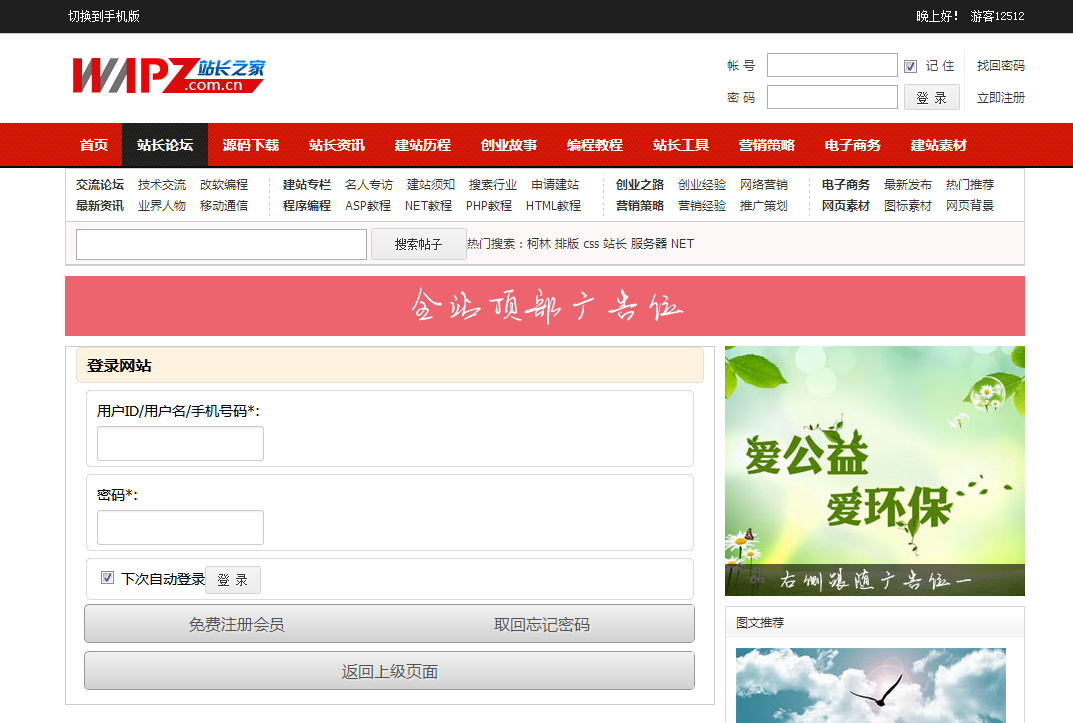Open the 全站顶部广告位 pink banner
This screenshot has height=723, width=1073.
coord(545,306)
